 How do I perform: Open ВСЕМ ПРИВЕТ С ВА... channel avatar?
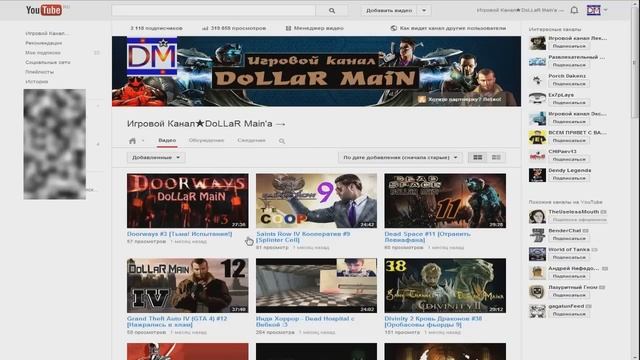pos(537,137)
